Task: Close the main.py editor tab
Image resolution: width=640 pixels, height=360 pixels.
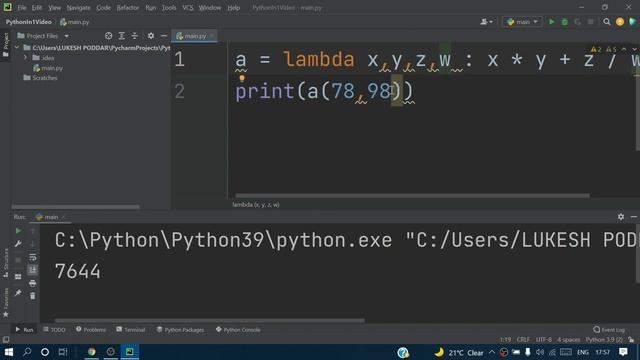Action: 212,36
